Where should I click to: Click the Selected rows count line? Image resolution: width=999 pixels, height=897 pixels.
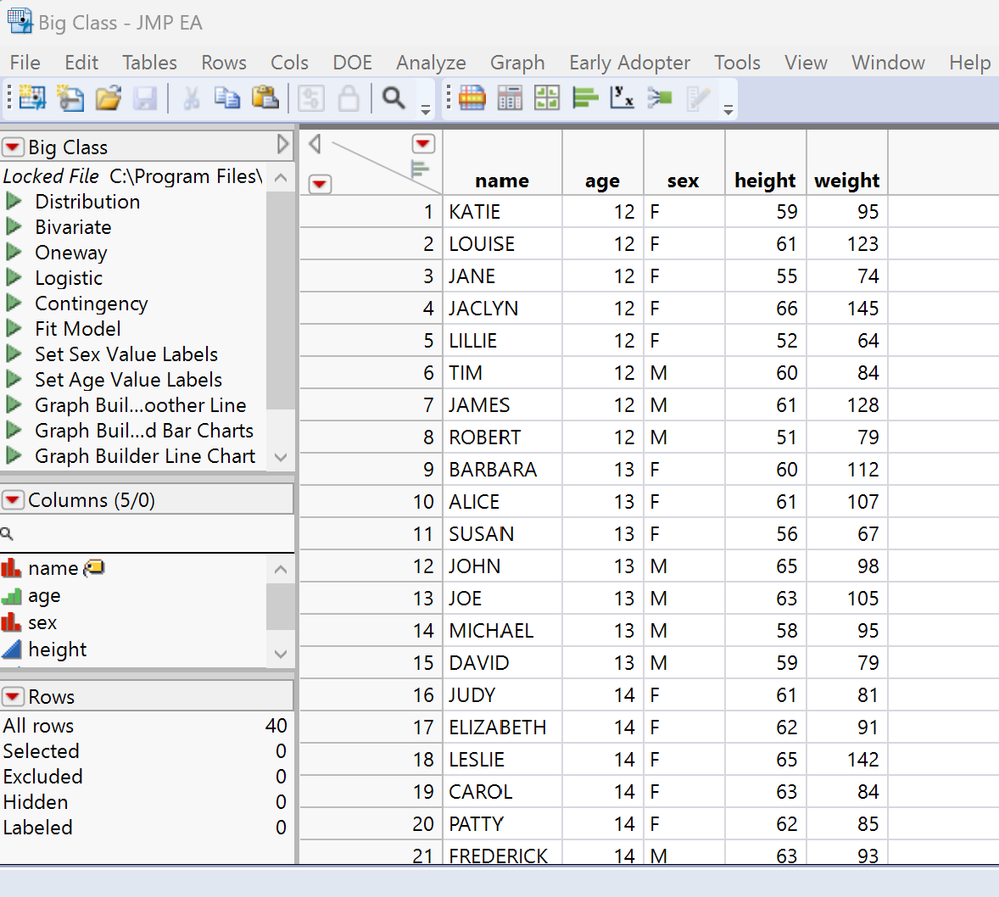(145, 751)
